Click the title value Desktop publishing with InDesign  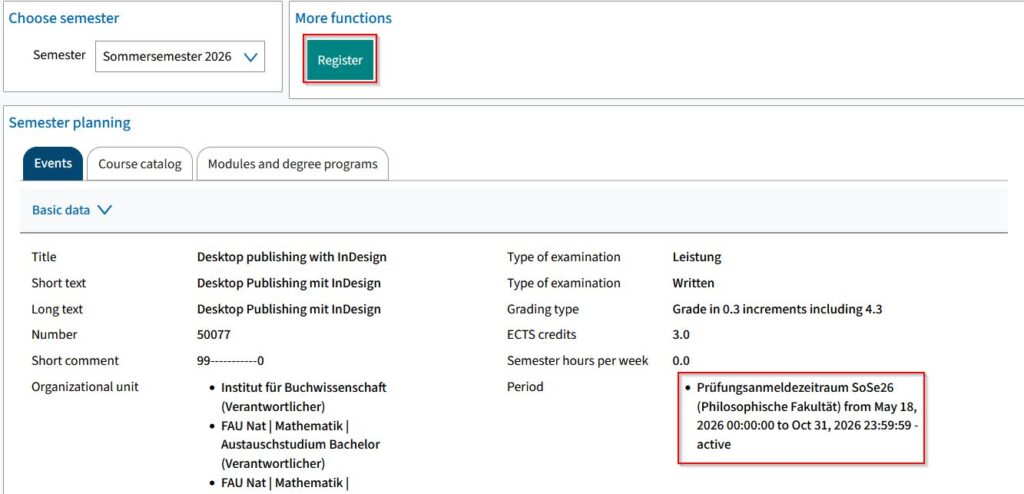point(291,257)
